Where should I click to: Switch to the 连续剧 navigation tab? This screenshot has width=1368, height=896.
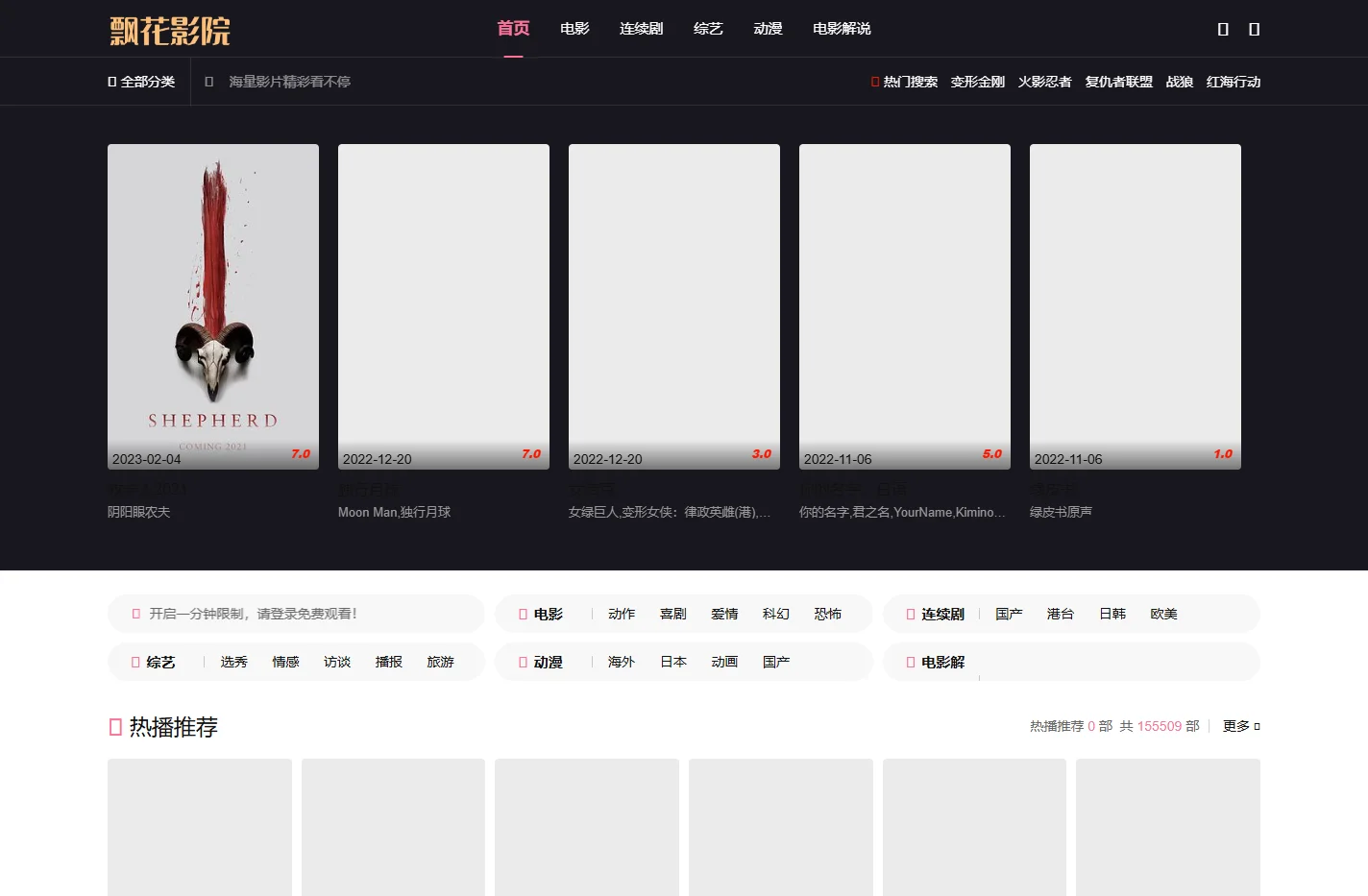click(x=641, y=29)
